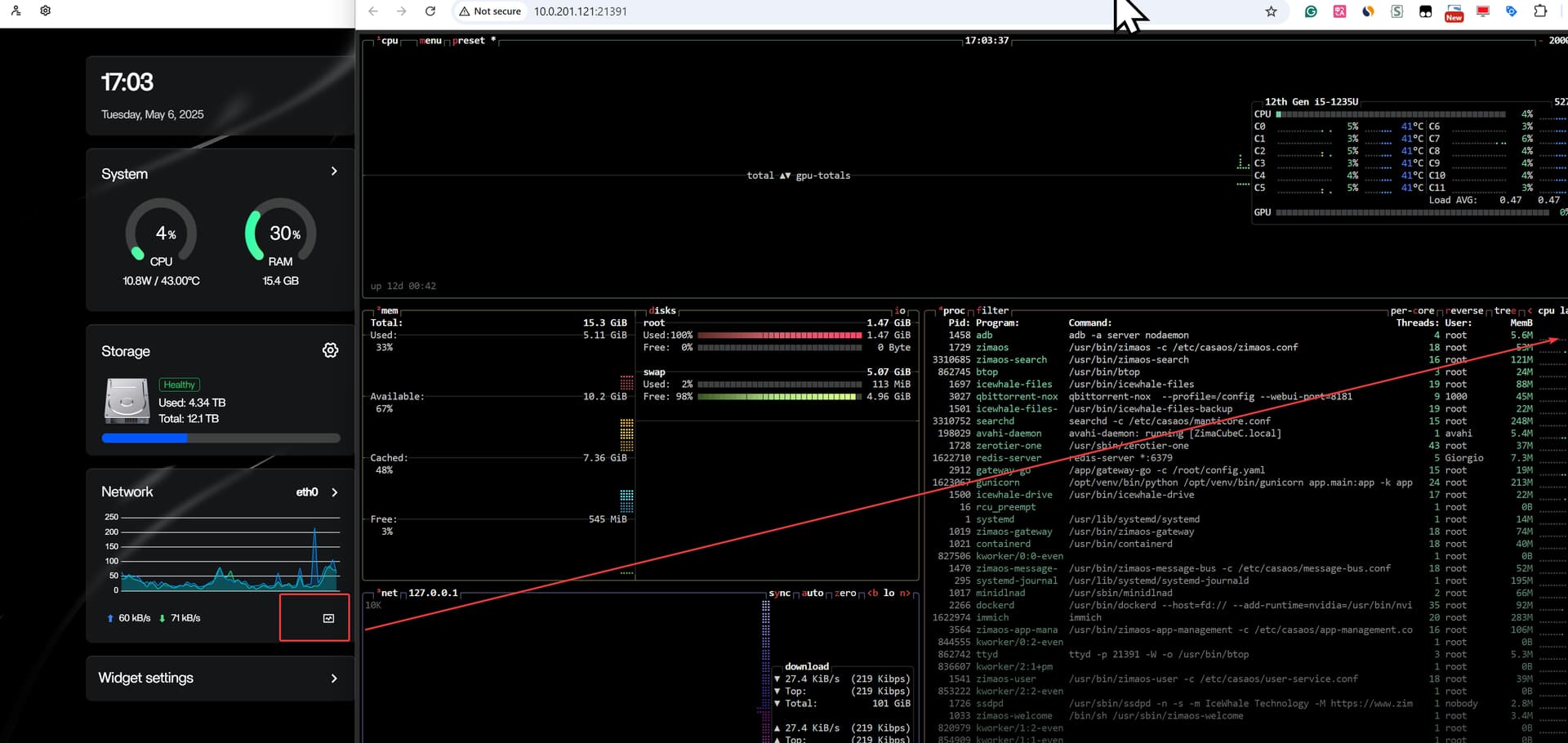1568x743 pixels.
Task: Expand the Network eth0 selector
Action: pyautogui.click(x=317, y=492)
